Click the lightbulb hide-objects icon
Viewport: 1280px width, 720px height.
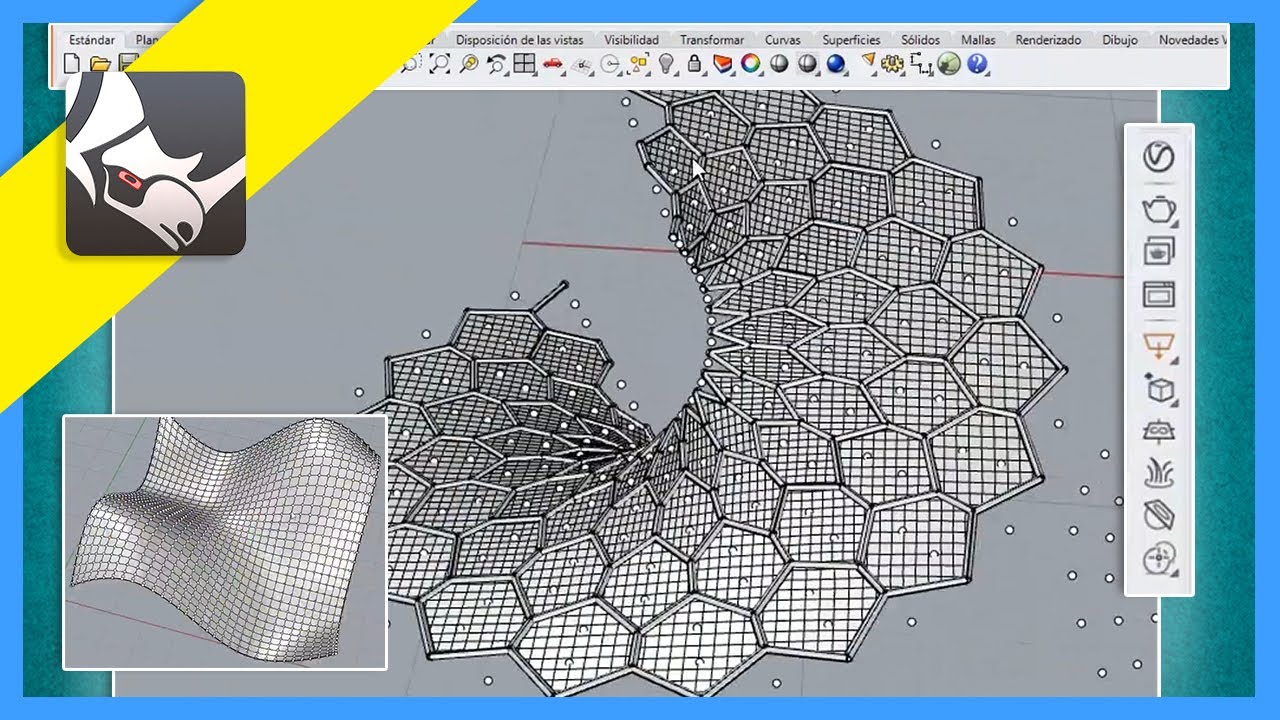pos(666,64)
